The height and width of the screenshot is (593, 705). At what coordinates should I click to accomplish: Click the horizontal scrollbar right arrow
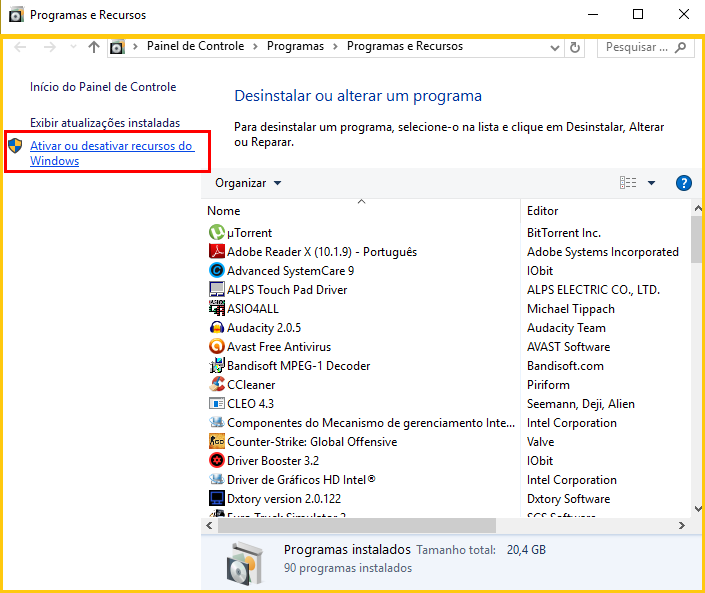pyautogui.click(x=682, y=525)
